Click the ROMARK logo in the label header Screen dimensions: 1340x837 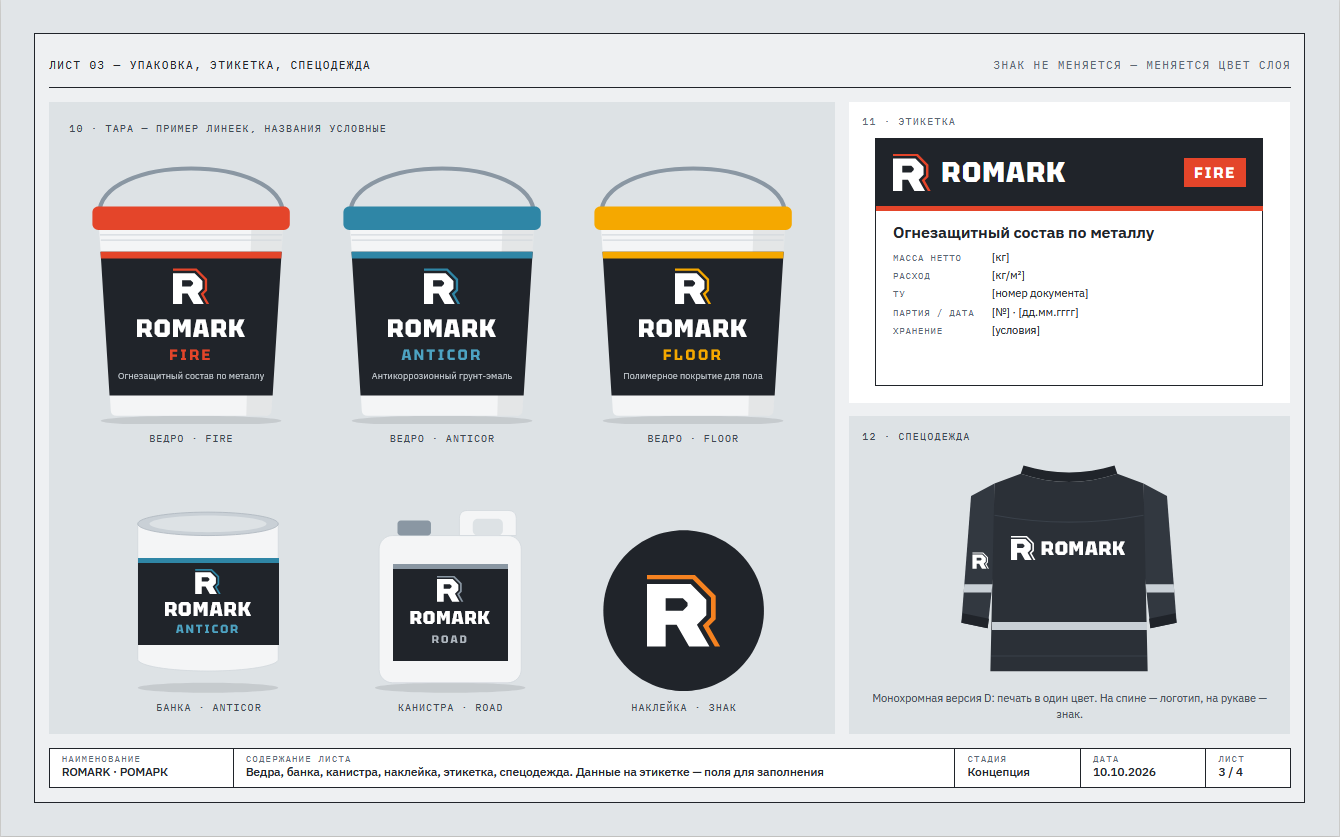979,172
